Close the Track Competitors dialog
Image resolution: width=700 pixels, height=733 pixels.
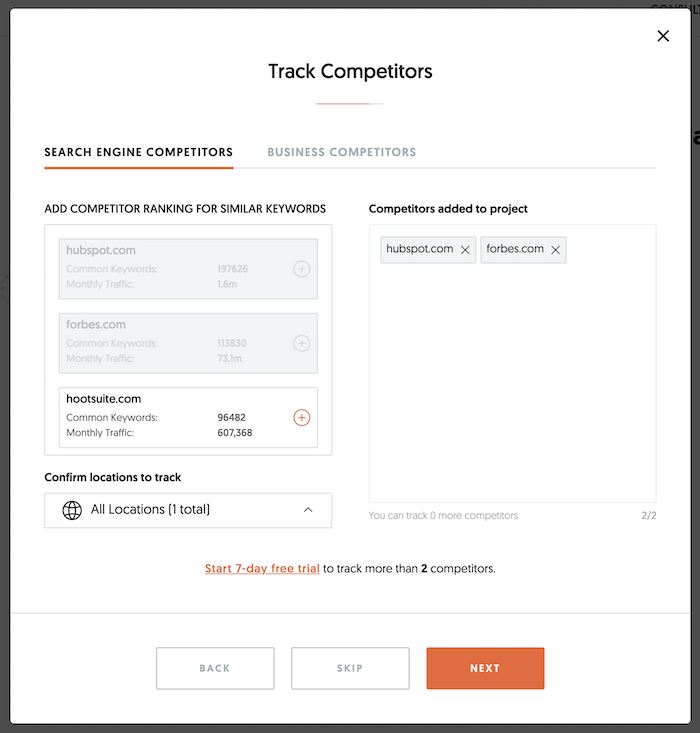click(x=663, y=36)
